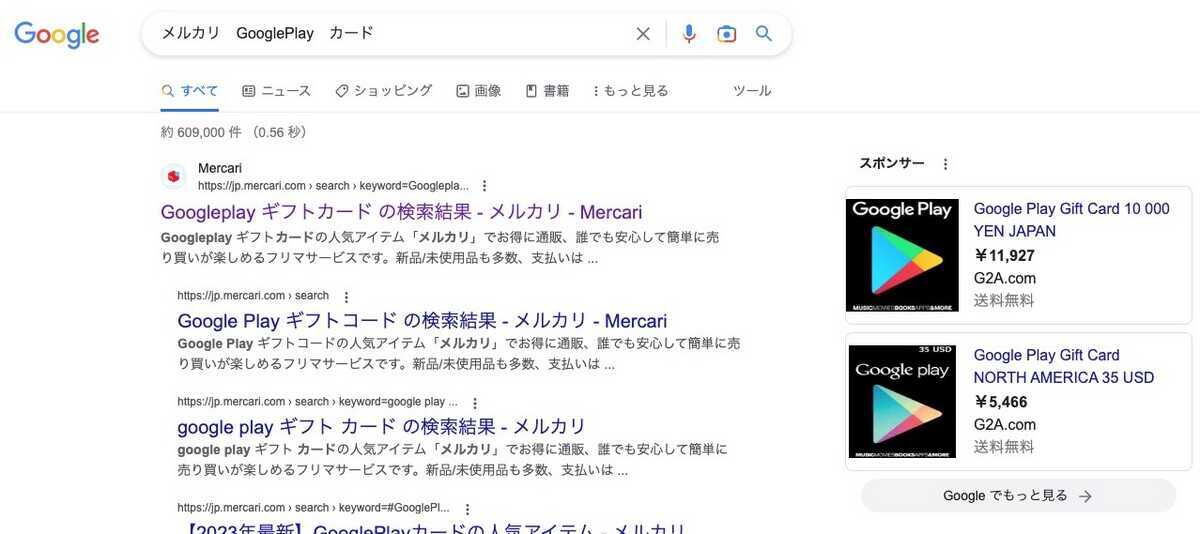Open image search with camera icon
The width and height of the screenshot is (1200, 534).
pos(727,34)
